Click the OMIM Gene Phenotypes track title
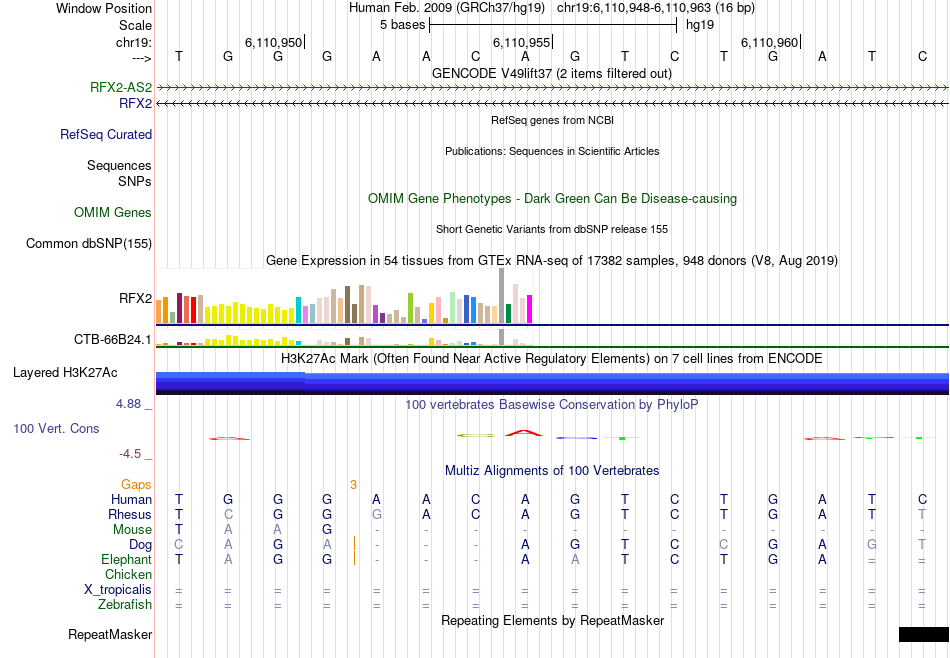The height and width of the screenshot is (658, 950). (x=552, y=198)
